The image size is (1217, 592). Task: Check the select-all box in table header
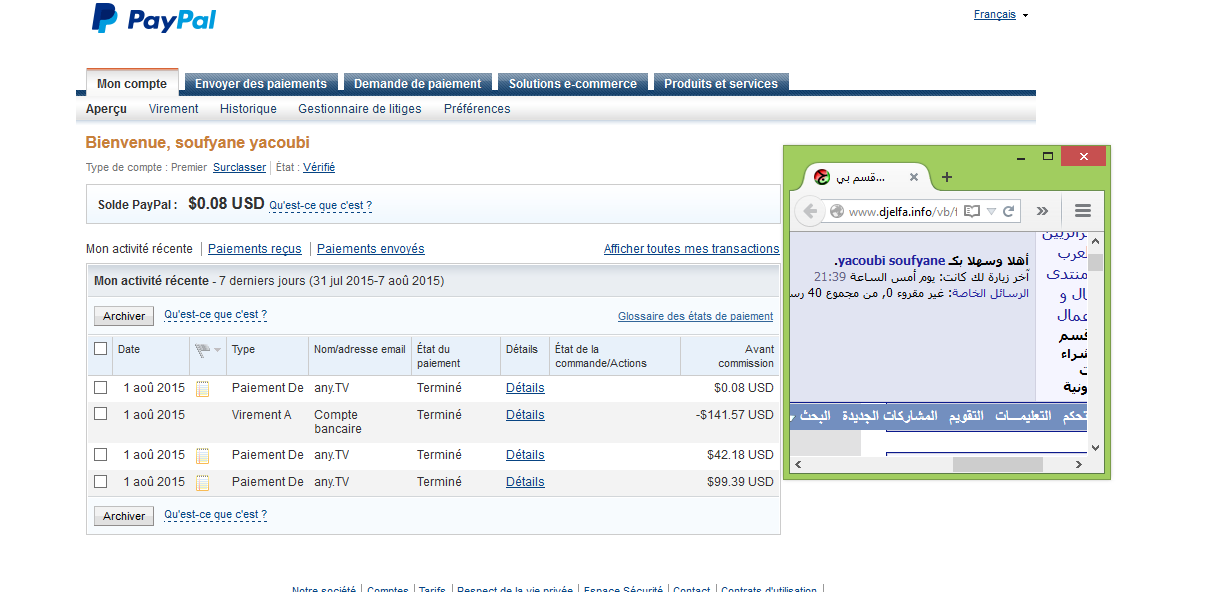coord(100,349)
